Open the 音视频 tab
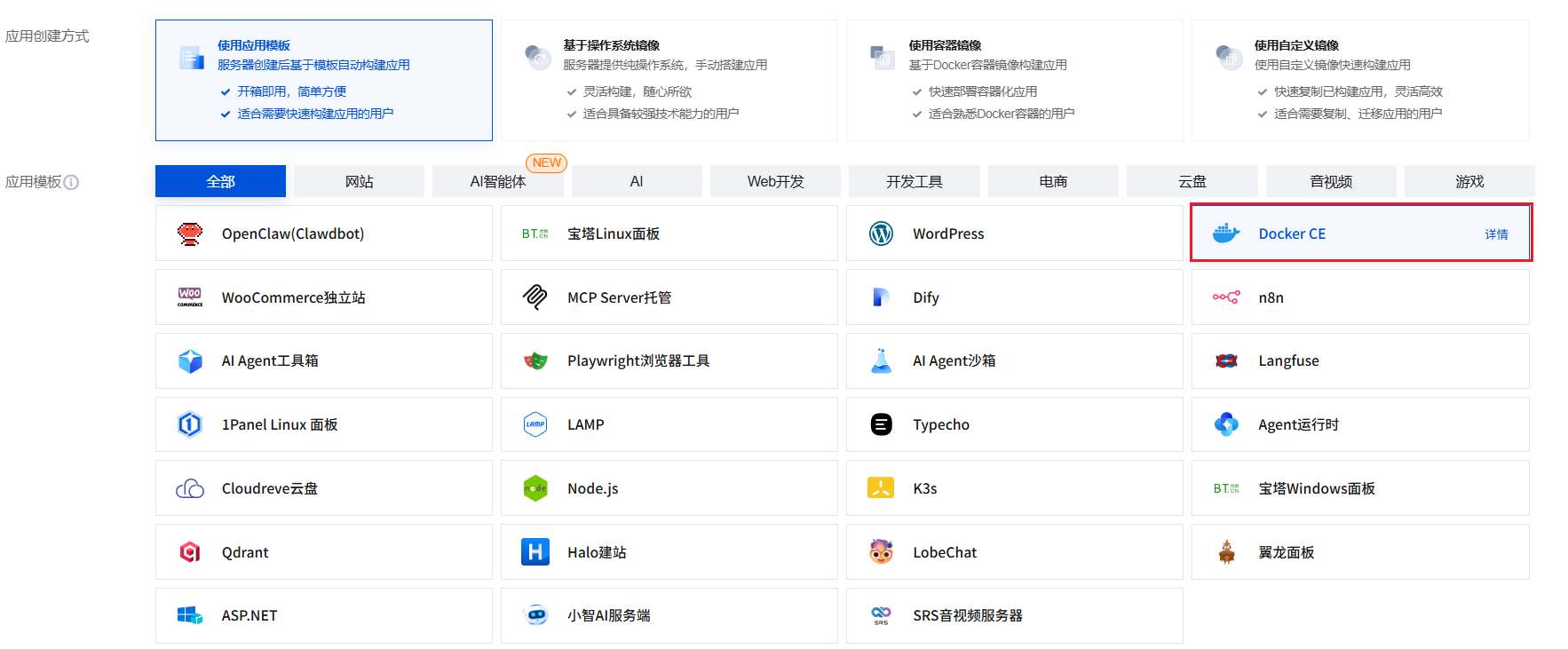This screenshot has height=649, width=1568. [1331, 181]
